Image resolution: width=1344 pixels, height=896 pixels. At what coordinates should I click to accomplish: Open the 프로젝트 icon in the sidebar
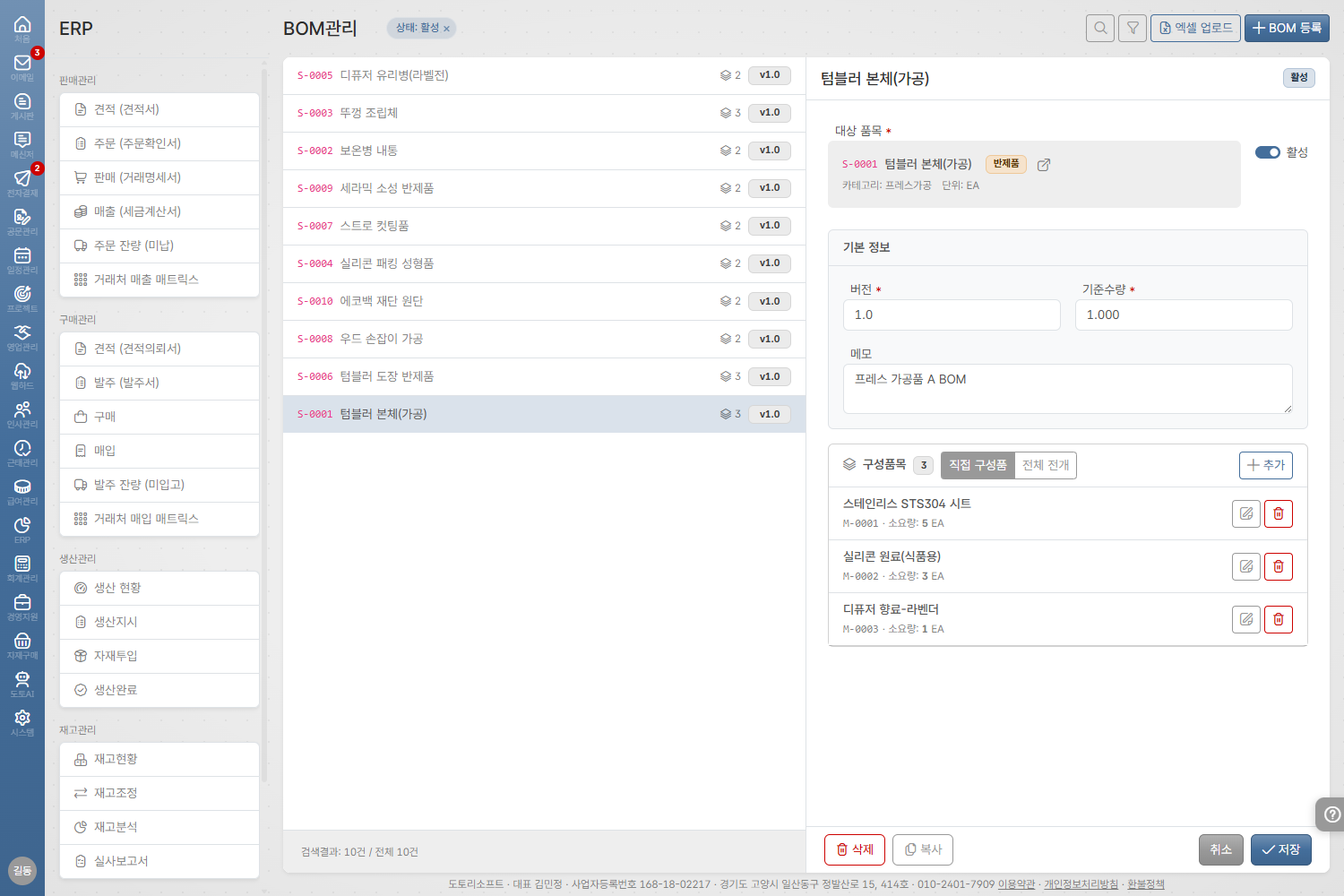click(22, 298)
